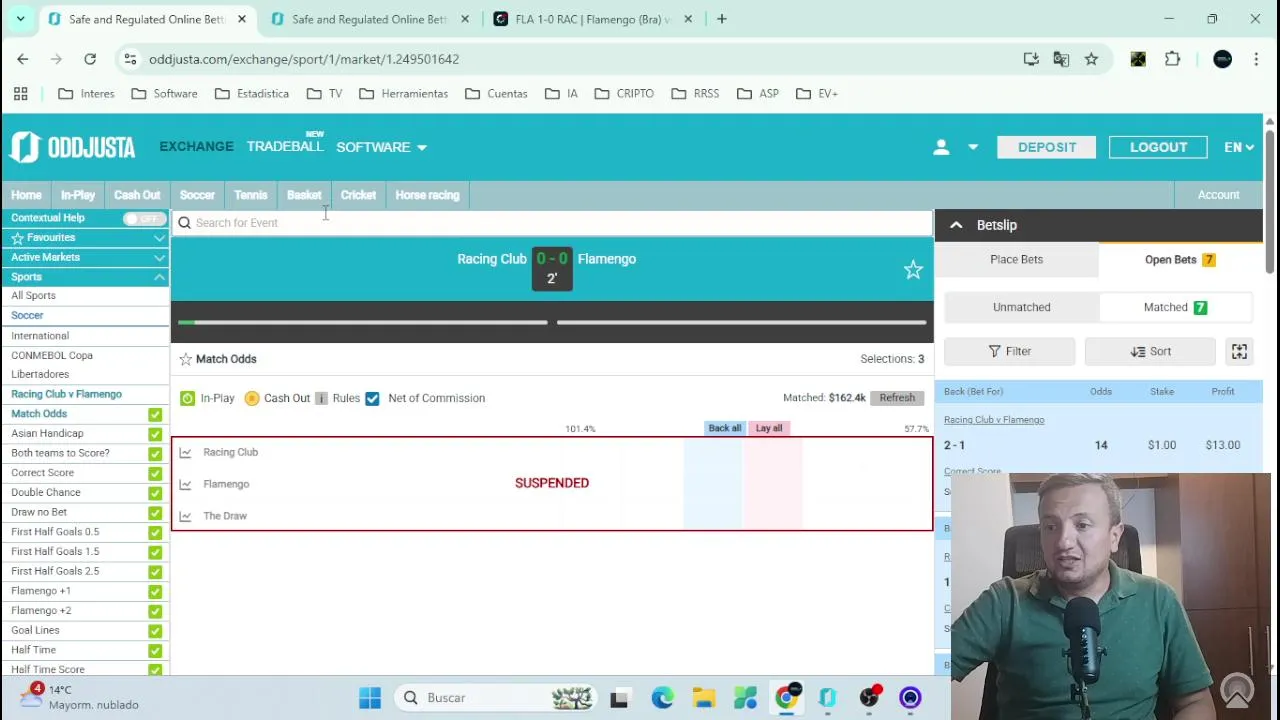Viewport: 1280px width, 720px height.
Task: Collapse the Betslip panel chevron
Action: (956, 225)
